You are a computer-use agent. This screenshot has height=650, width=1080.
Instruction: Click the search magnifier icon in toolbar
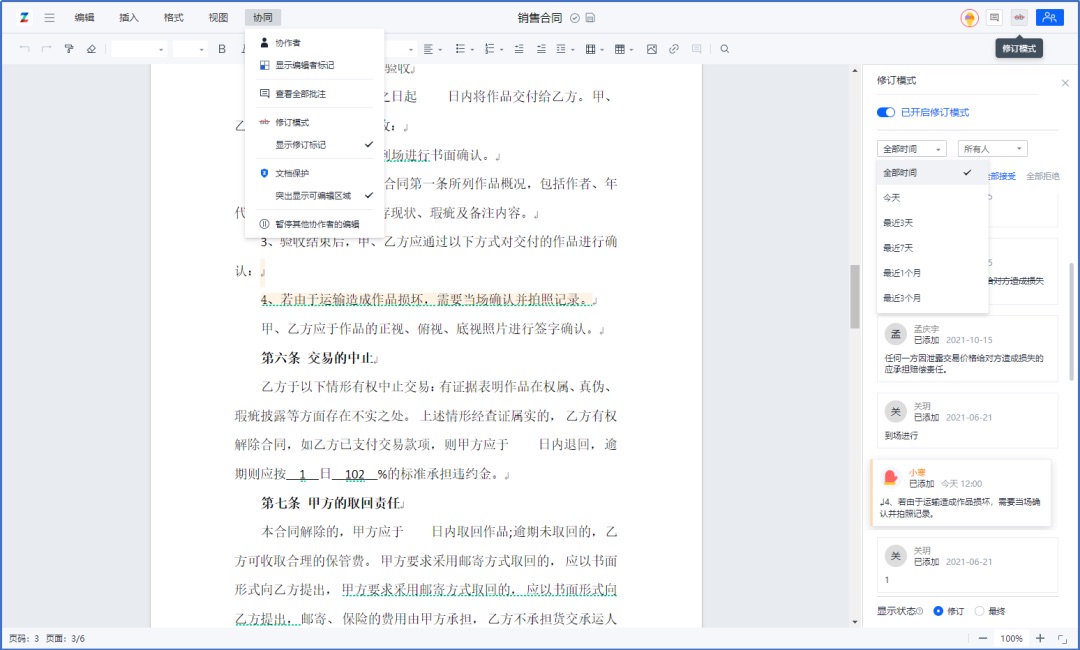[725, 49]
